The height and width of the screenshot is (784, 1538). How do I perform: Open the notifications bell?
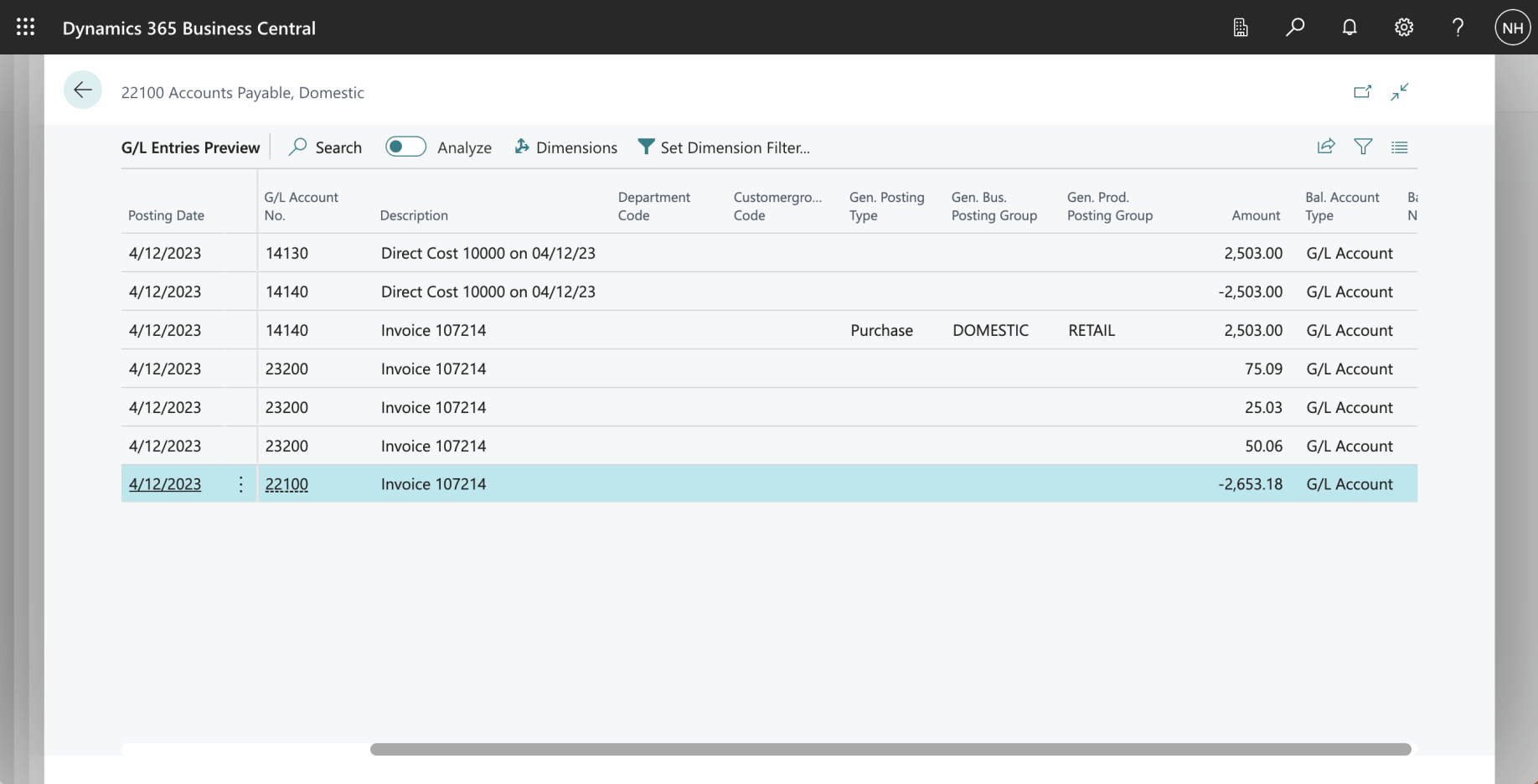(x=1349, y=27)
